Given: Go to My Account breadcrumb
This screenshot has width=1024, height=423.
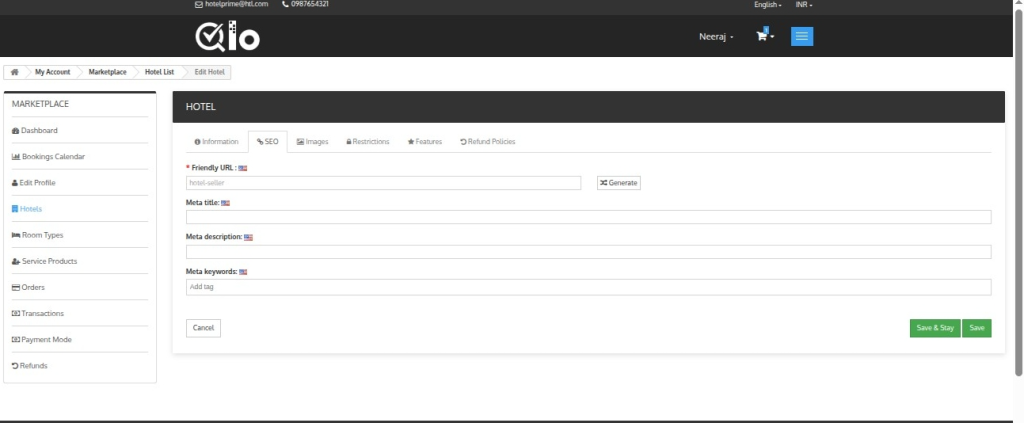Looking at the screenshot, I should (x=52, y=72).
